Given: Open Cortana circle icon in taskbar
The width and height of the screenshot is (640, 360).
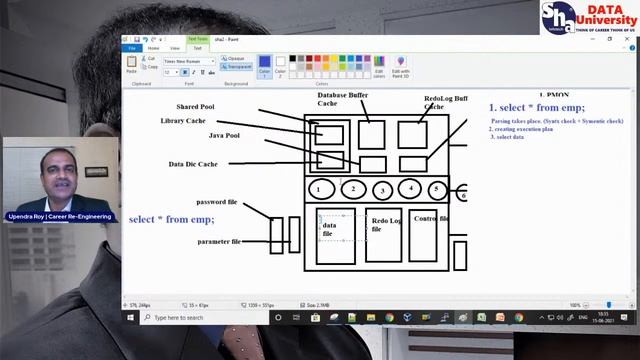Looking at the screenshot, I should point(278,318).
